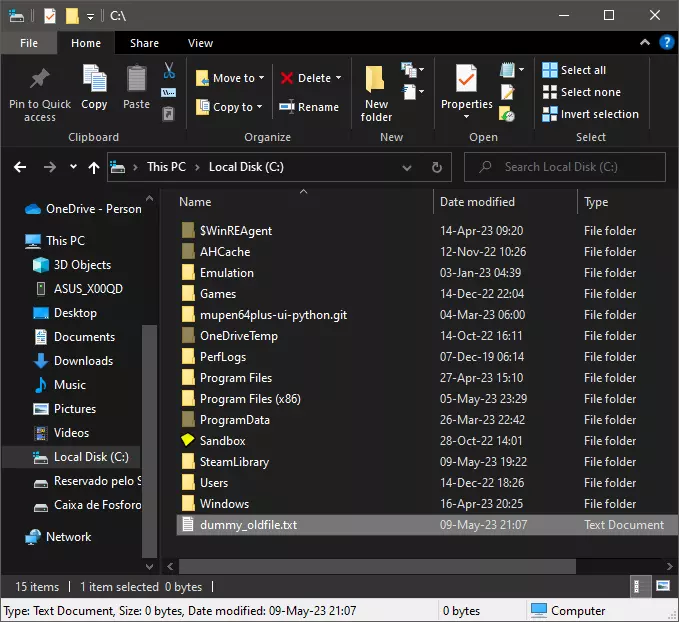The height and width of the screenshot is (622, 679).
Task: Open the View ribbon tab
Action: [x=200, y=43]
